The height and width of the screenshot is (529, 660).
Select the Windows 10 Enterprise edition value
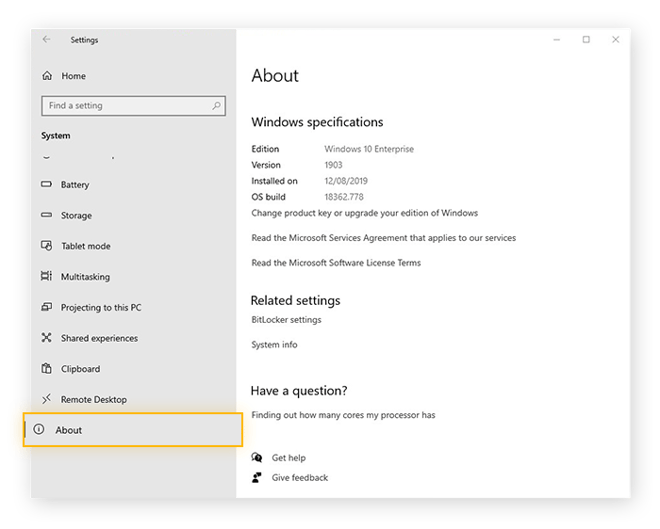tap(369, 149)
